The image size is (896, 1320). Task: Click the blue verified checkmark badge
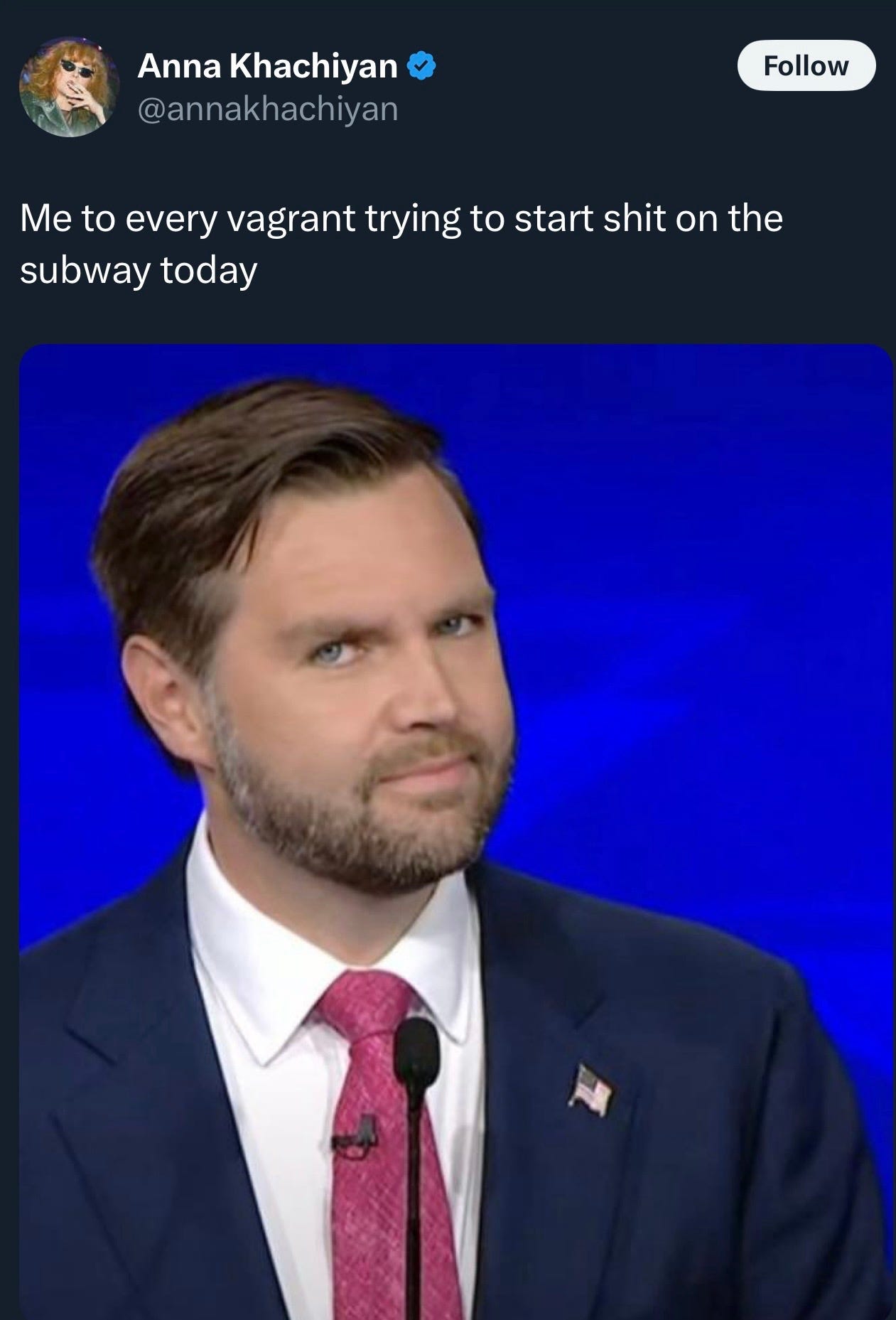point(421,67)
